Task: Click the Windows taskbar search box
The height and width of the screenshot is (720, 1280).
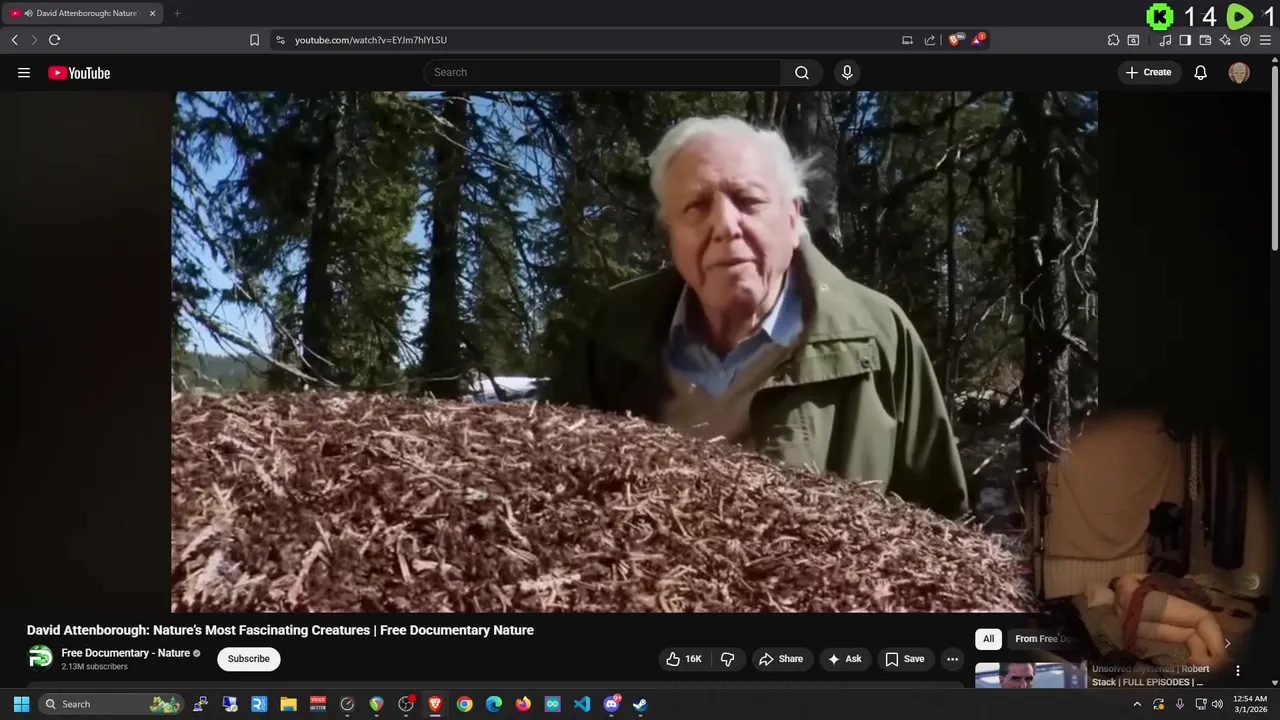Action: [x=111, y=704]
